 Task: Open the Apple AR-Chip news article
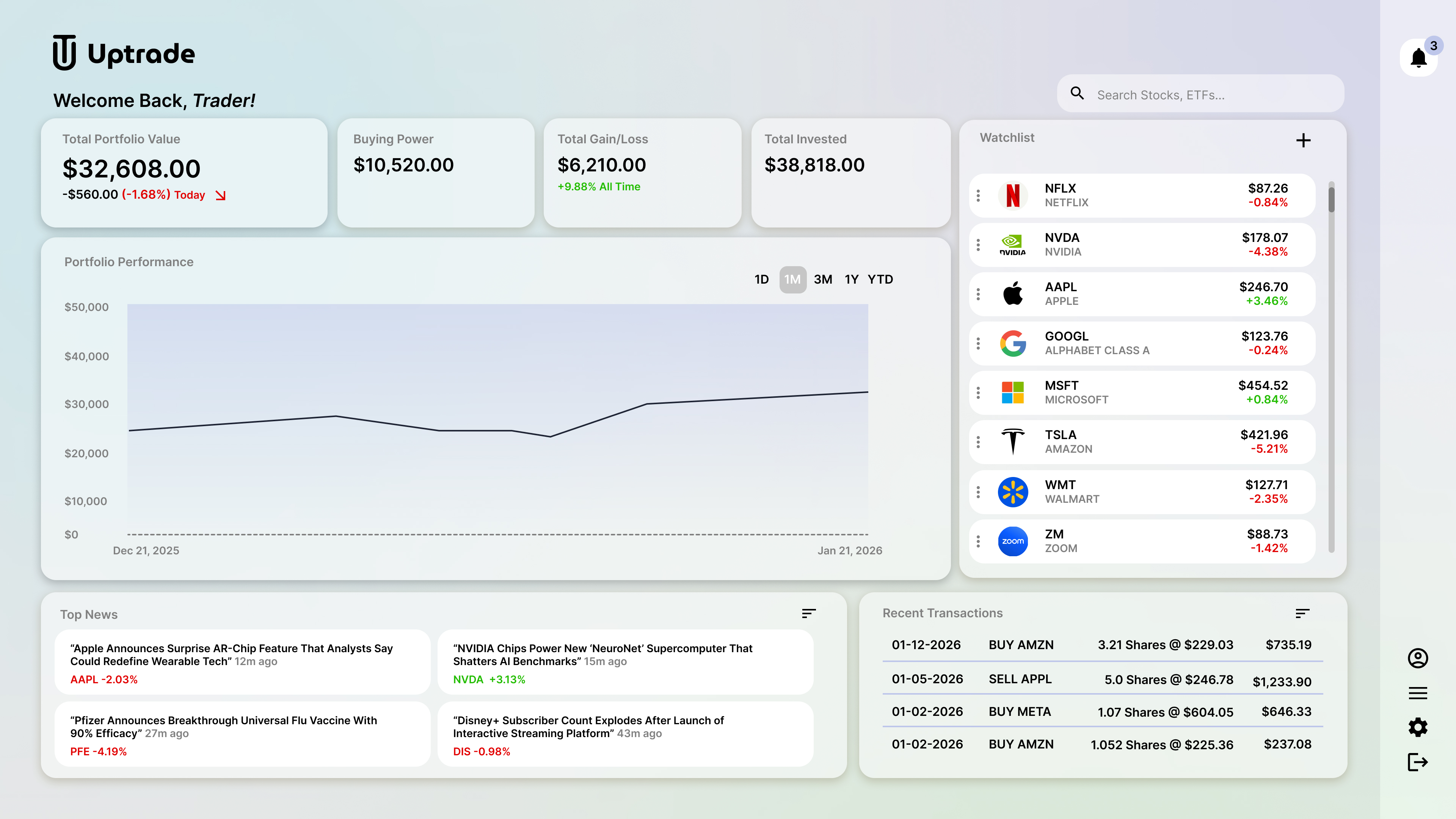(242, 661)
